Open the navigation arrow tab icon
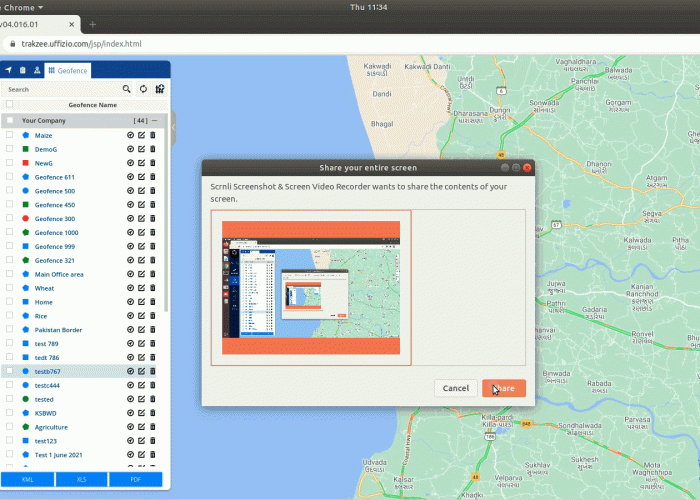 pyautogui.click(x=9, y=70)
